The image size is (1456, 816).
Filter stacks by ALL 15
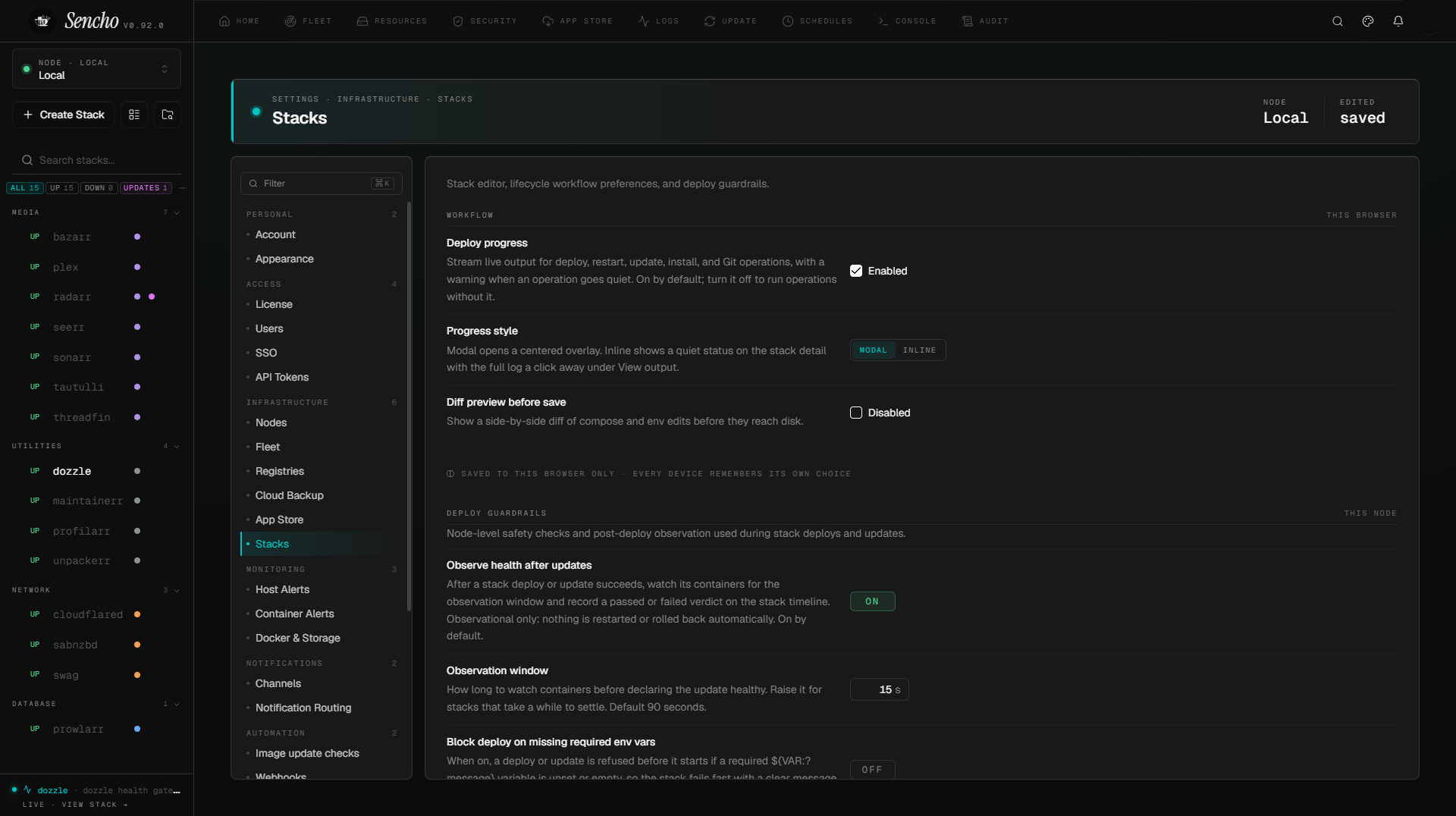(x=24, y=188)
